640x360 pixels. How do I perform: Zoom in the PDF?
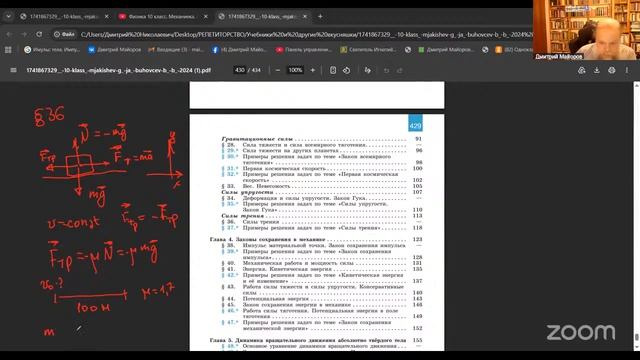(313, 70)
